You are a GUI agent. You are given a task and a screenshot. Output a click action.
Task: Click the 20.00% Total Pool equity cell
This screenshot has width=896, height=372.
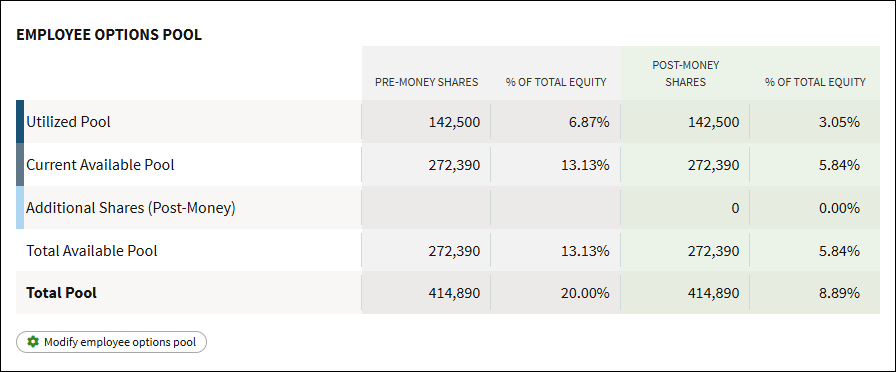click(x=555, y=293)
